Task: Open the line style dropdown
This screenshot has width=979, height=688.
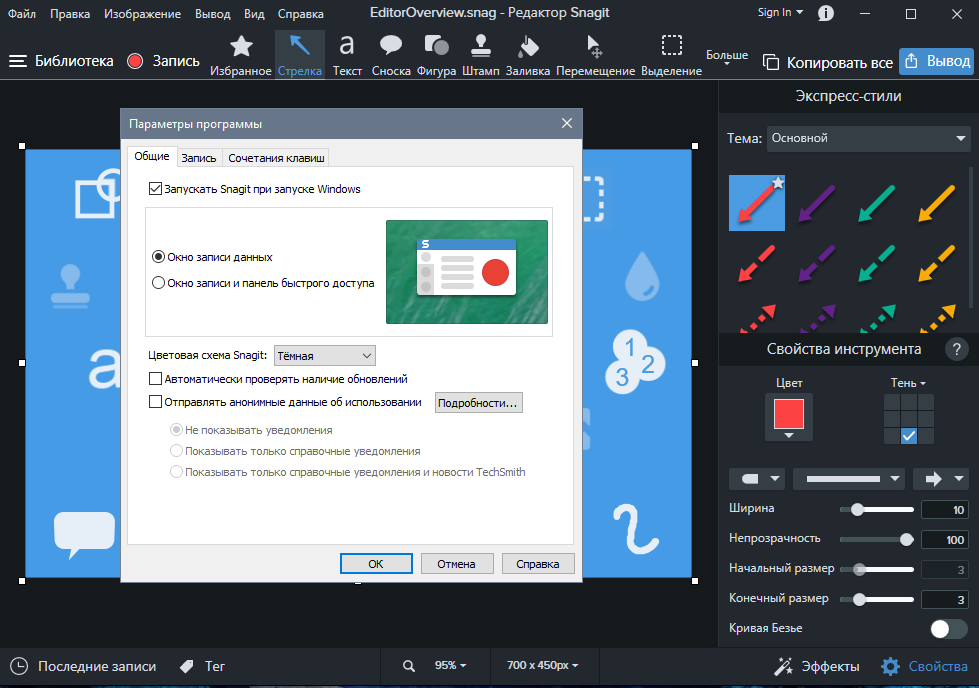Action: [849, 479]
